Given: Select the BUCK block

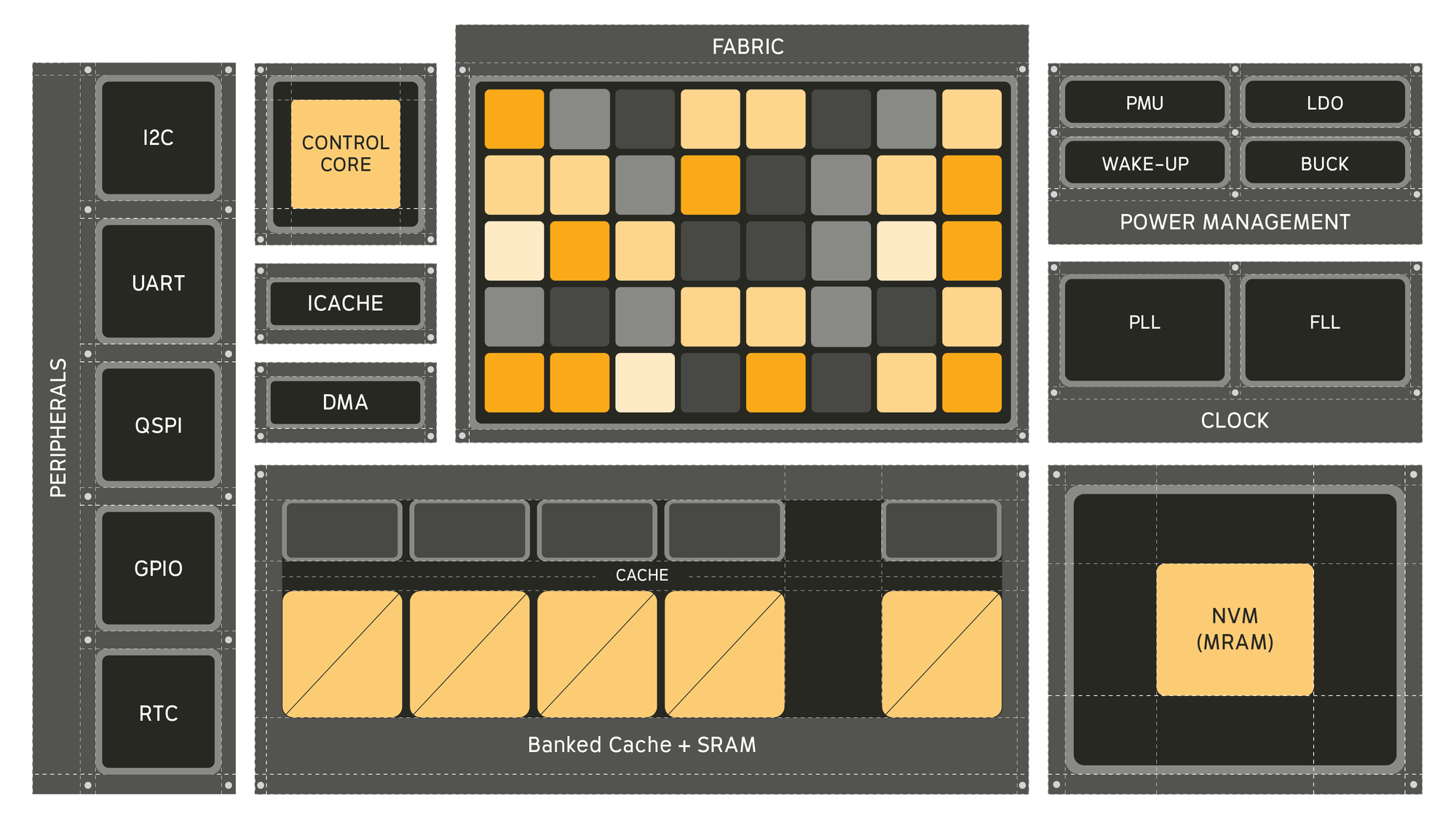Looking at the screenshot, I should (x=1324, y=164).
